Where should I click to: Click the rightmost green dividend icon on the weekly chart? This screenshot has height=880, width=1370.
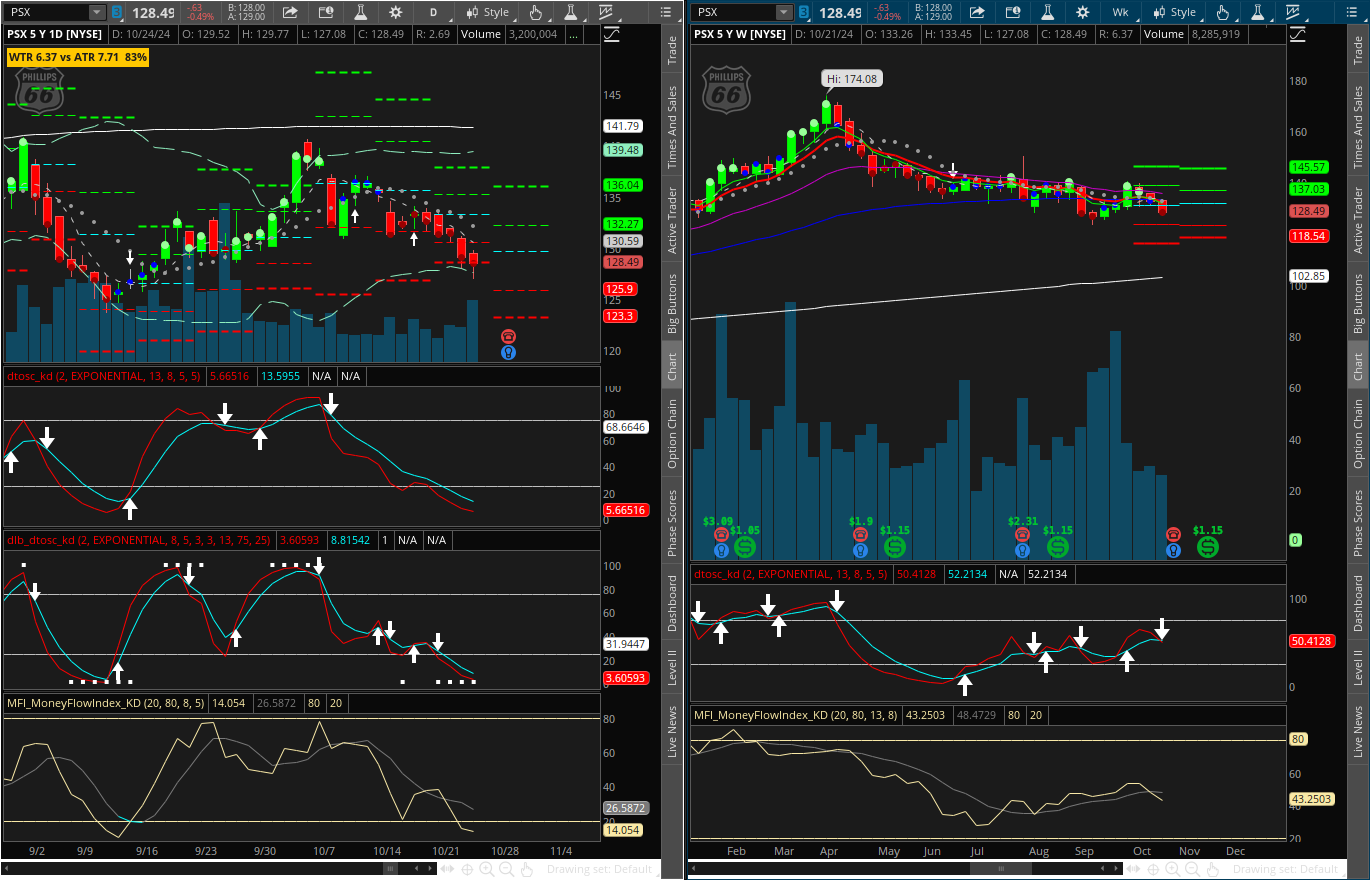coord(1208,548)
